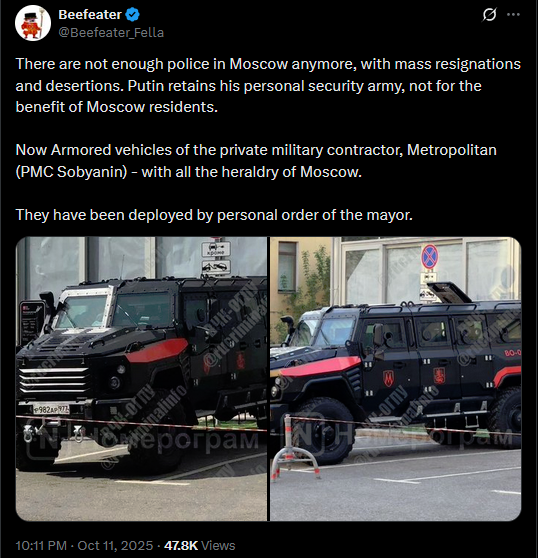
Task: Click the license plate in left photo
Action: pyautogui.click(x=51, y=410)
